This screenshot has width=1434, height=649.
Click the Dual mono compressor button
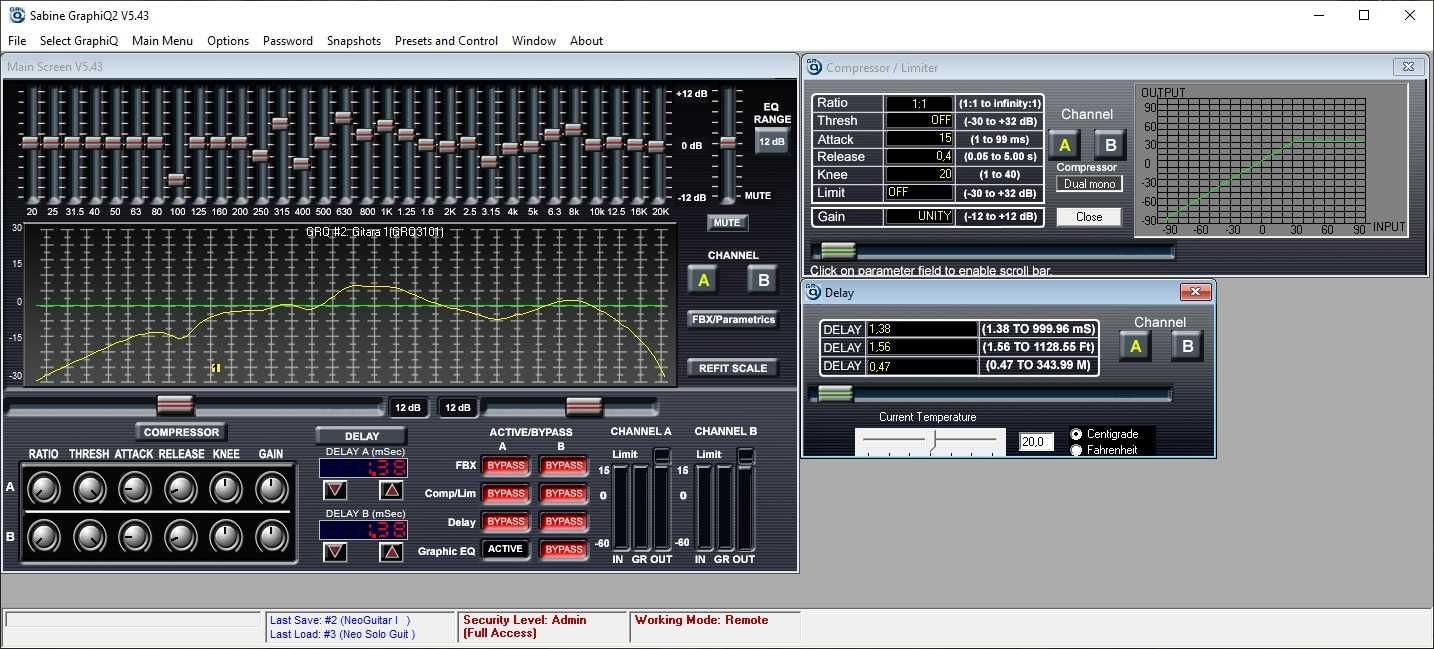(x=1089, y=184)
